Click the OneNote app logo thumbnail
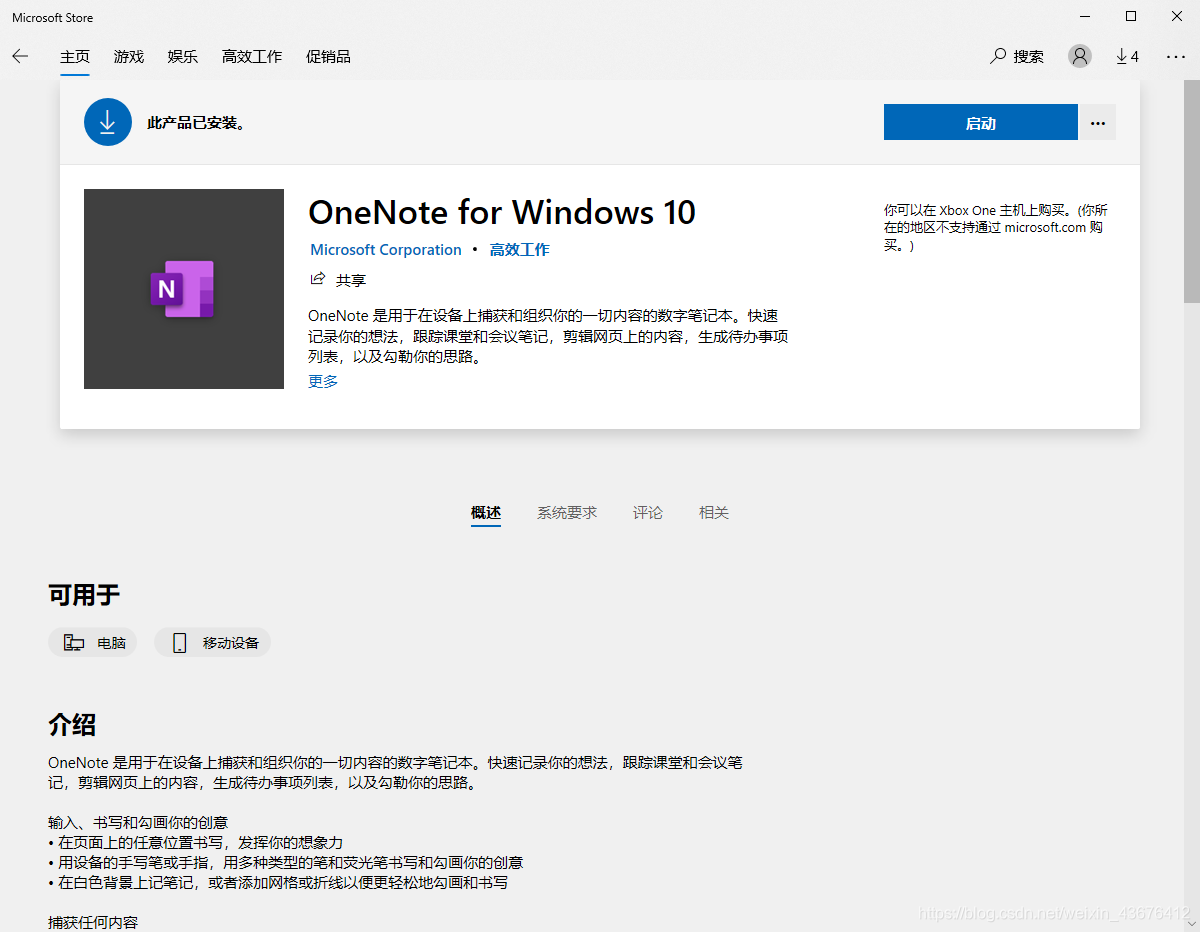This screenshot has height=932, width=1200. 184,289
